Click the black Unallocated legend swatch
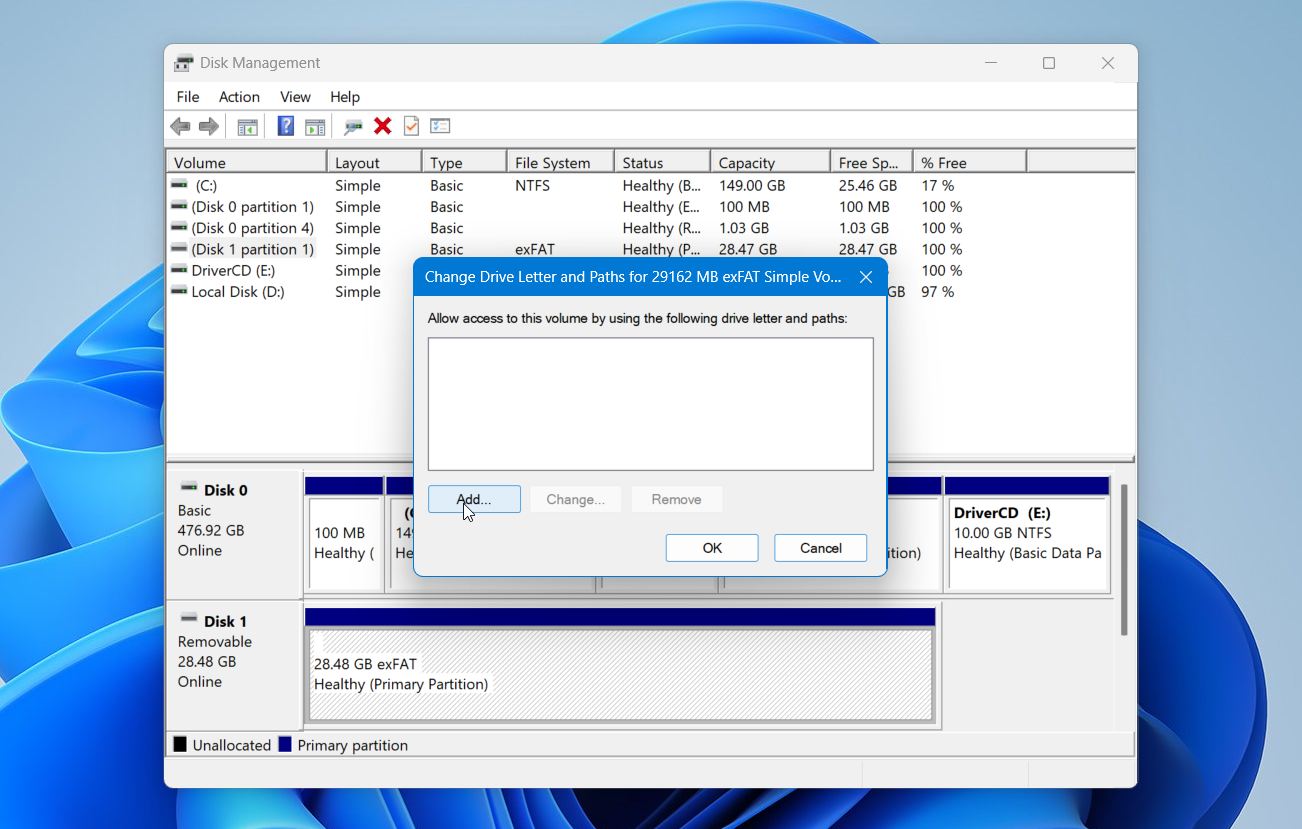This screenshot has width=1302, height=829. 180,744
